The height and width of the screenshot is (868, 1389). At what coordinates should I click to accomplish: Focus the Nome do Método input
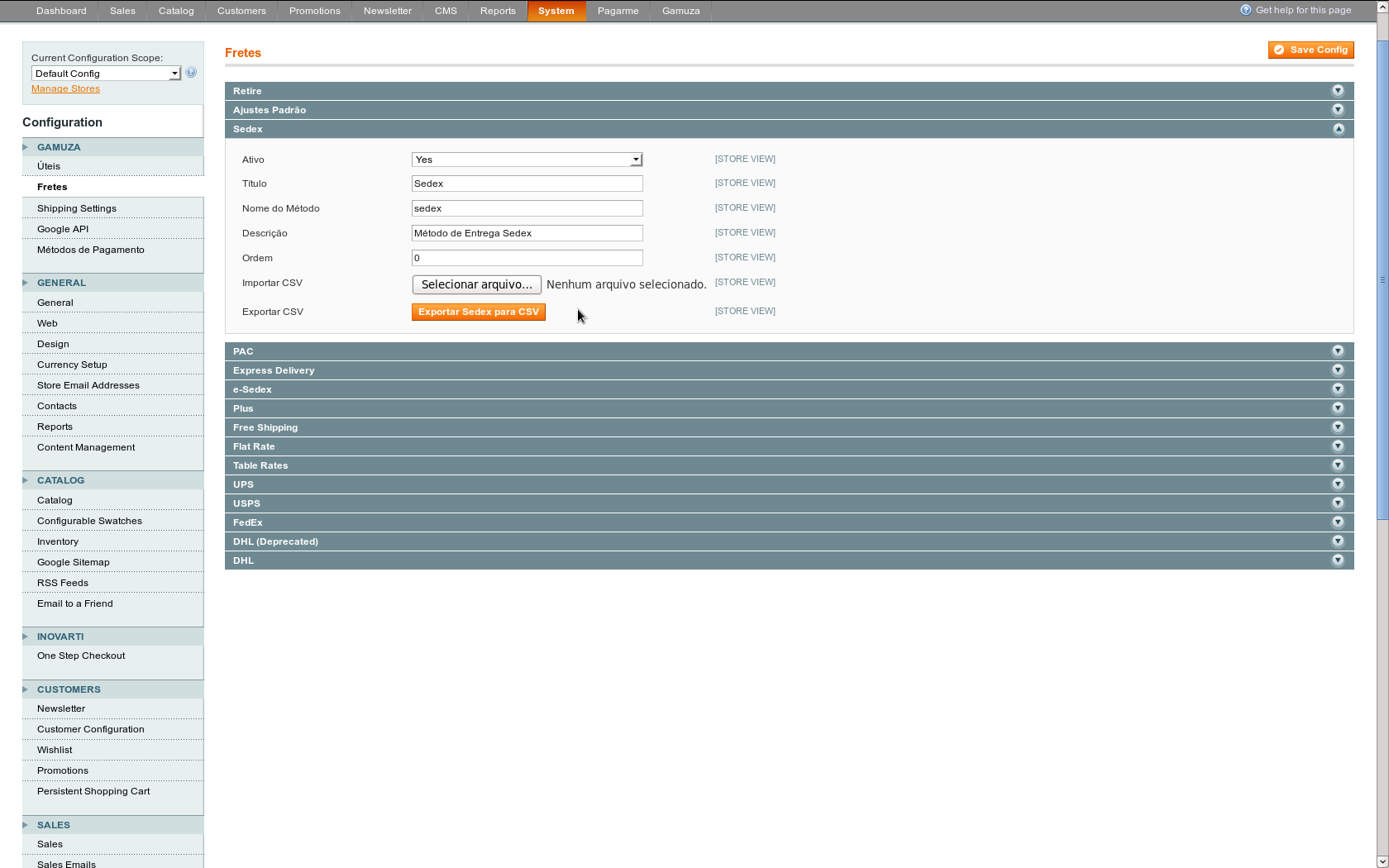point(527,208)
